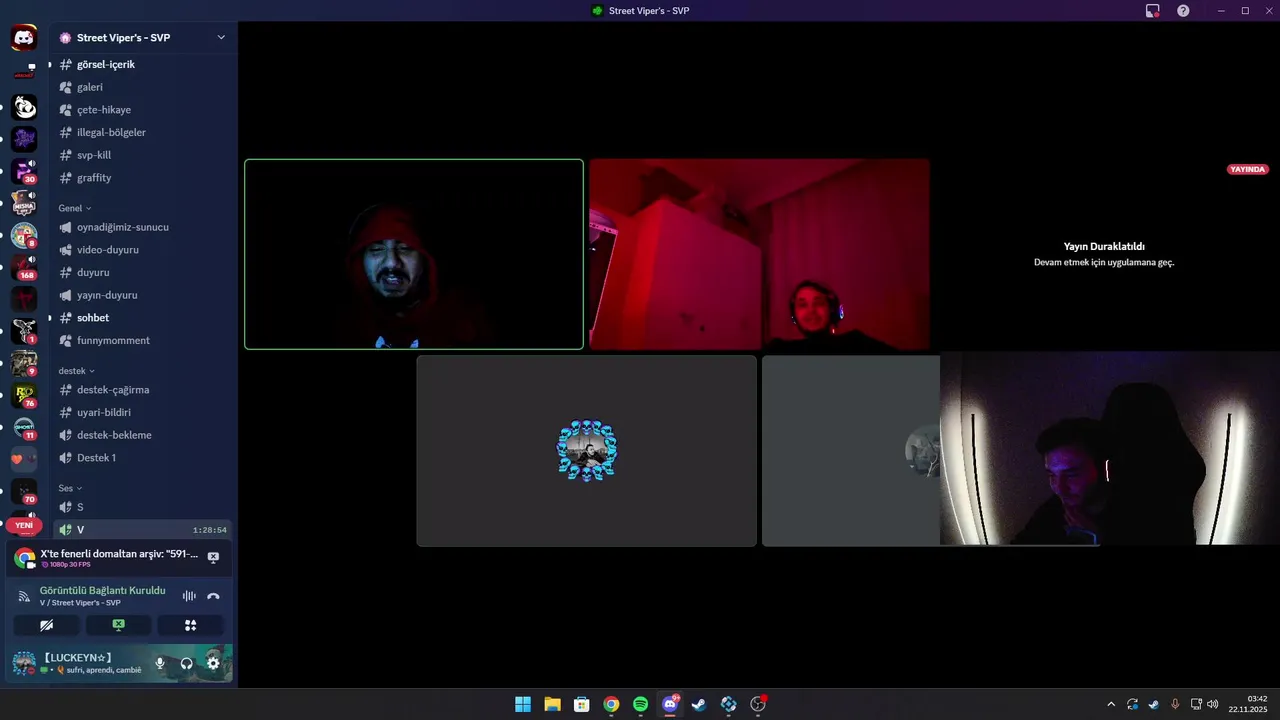Image resolution: width=1280 pixels, height=720 pixels.
Task: Open the inbox icon in title bar
Action: (1152, 11)
